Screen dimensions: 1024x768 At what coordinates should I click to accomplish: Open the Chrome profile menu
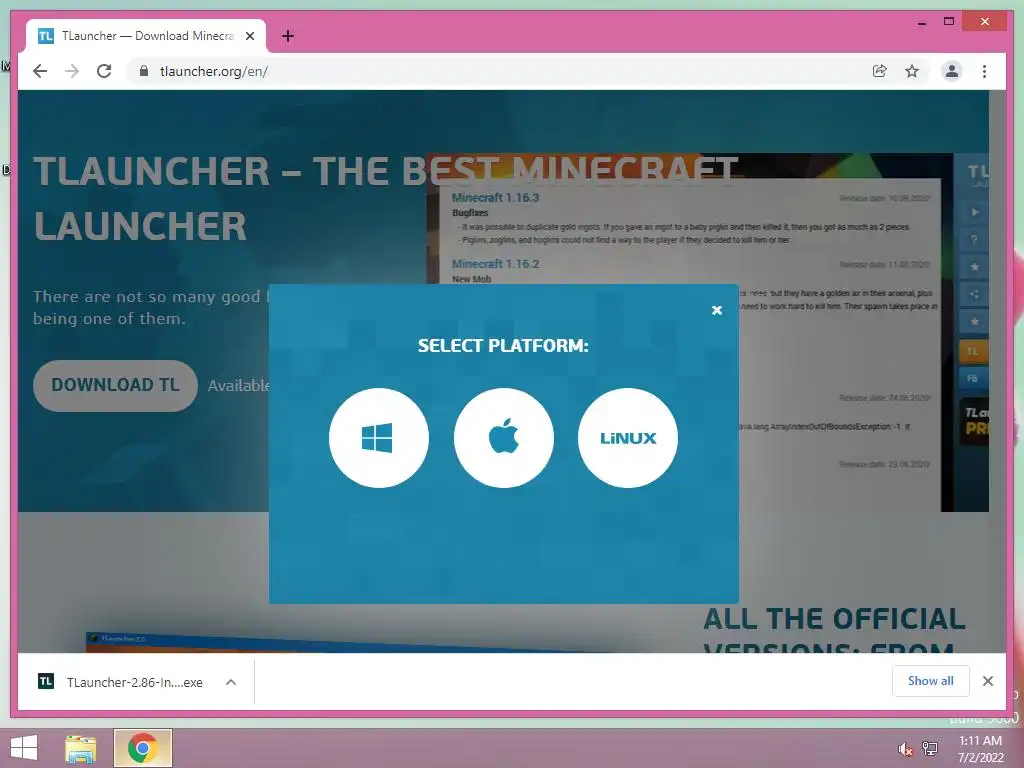click(x=952, y=71)
